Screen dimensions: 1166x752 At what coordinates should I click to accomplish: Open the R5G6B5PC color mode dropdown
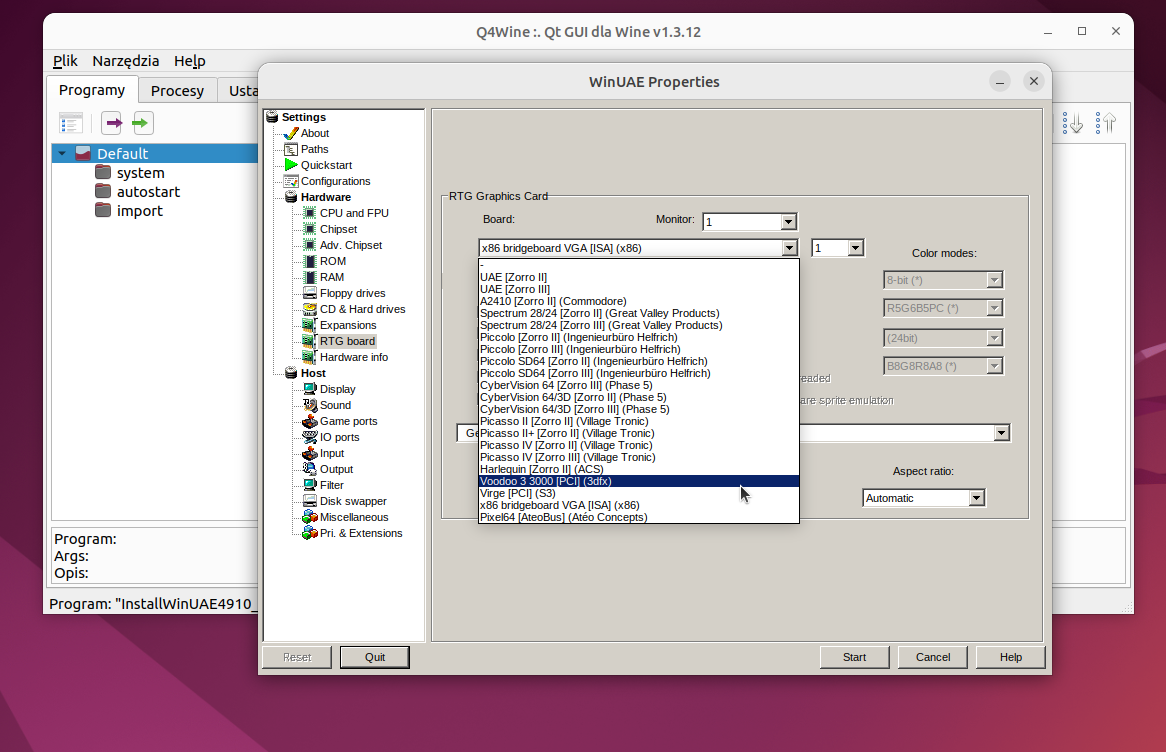point(994,308)
